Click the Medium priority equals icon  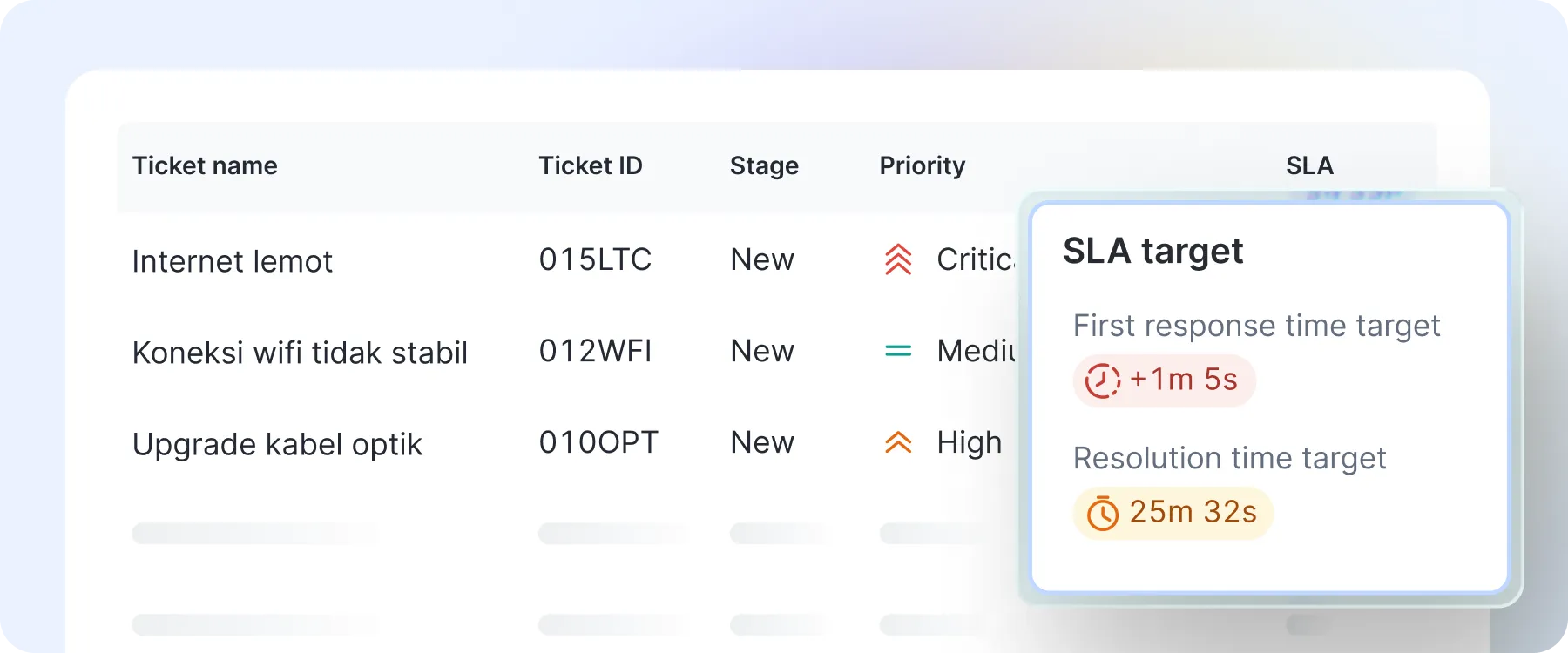click(x=898, y=351)
